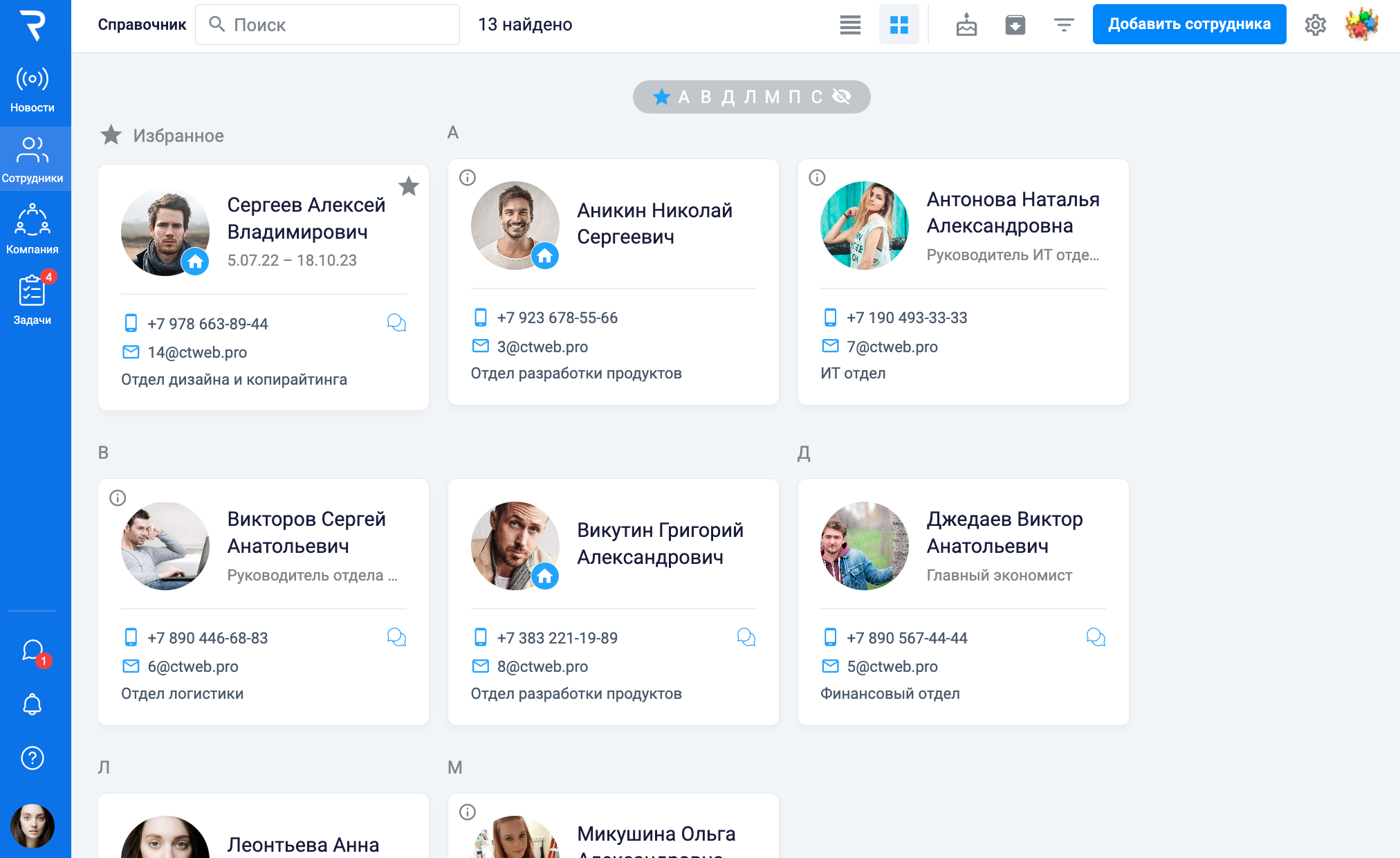Select letter Д in alphabet filter
The image size is (1400, 858).
(728, 97)
